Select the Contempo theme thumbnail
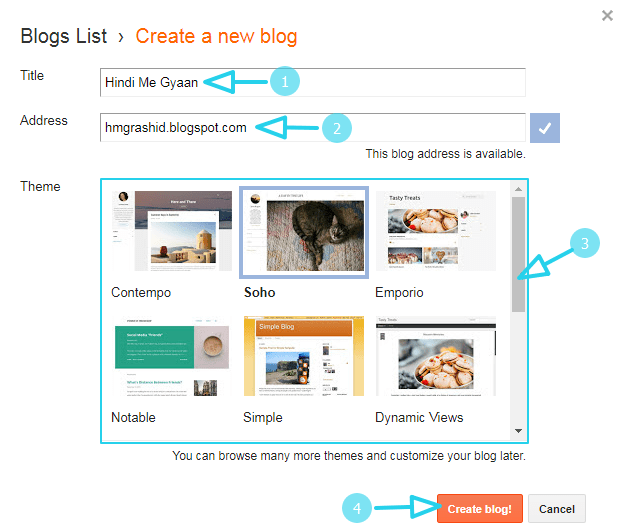 click(172, 231)
